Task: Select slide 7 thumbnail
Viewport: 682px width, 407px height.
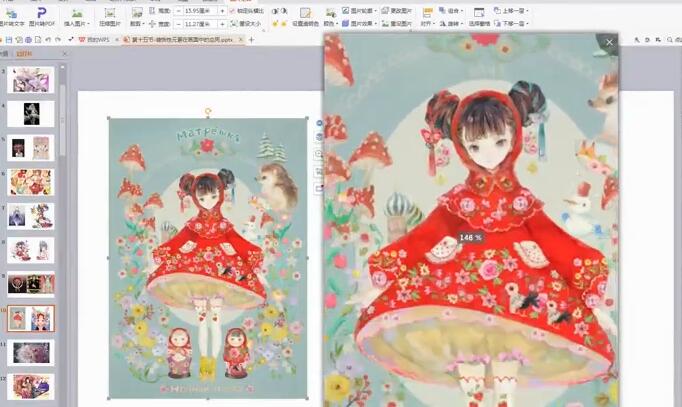Action: (30, 216)
